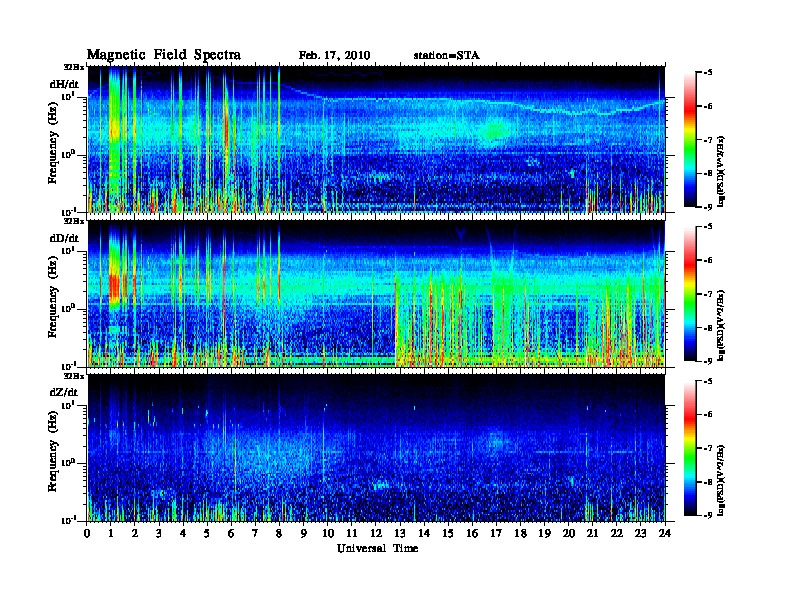Screen dimensions: 792x612
Task: Click the "-9" tick on the dH/dt color bar
Action: pyautogui.click(x=707, y=207)
